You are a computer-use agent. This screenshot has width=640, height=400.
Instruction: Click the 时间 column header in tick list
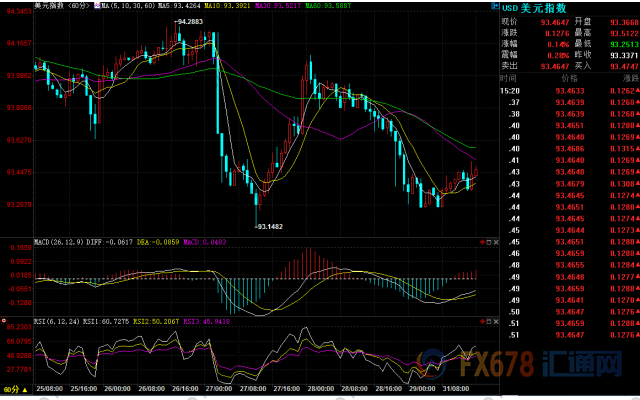[509, 77]
